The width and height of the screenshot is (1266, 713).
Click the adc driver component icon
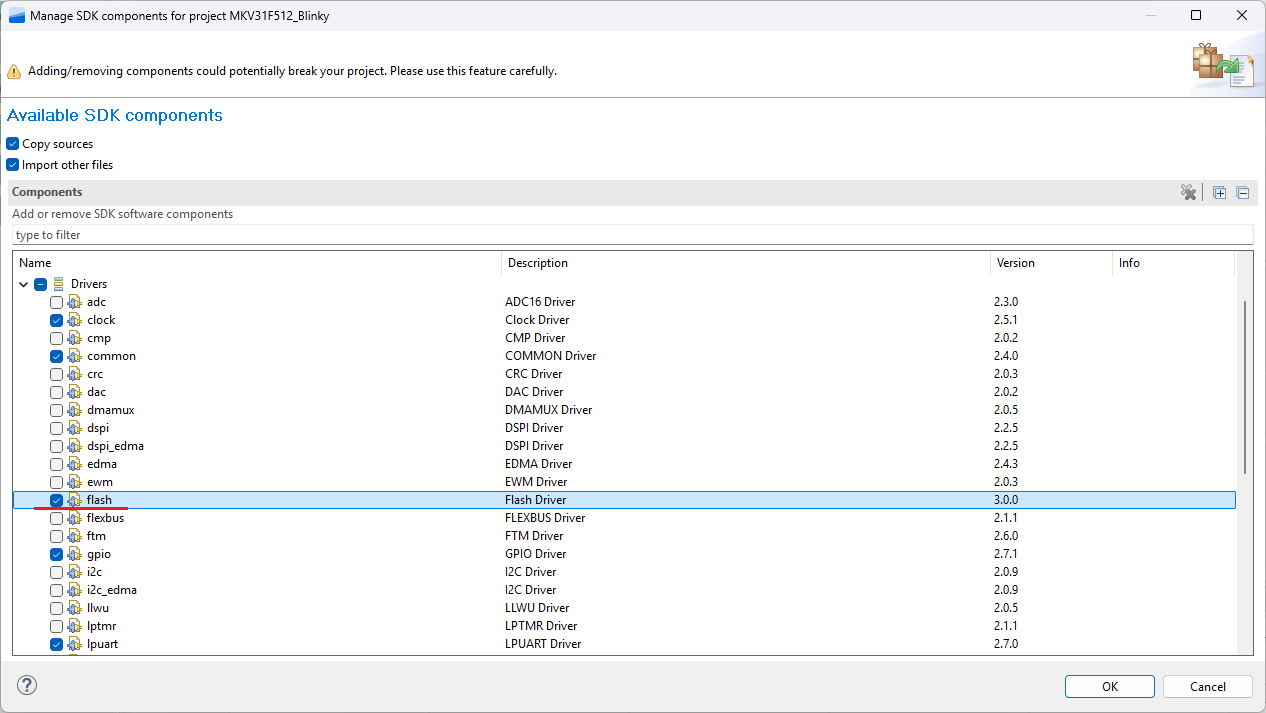[74, 302]
